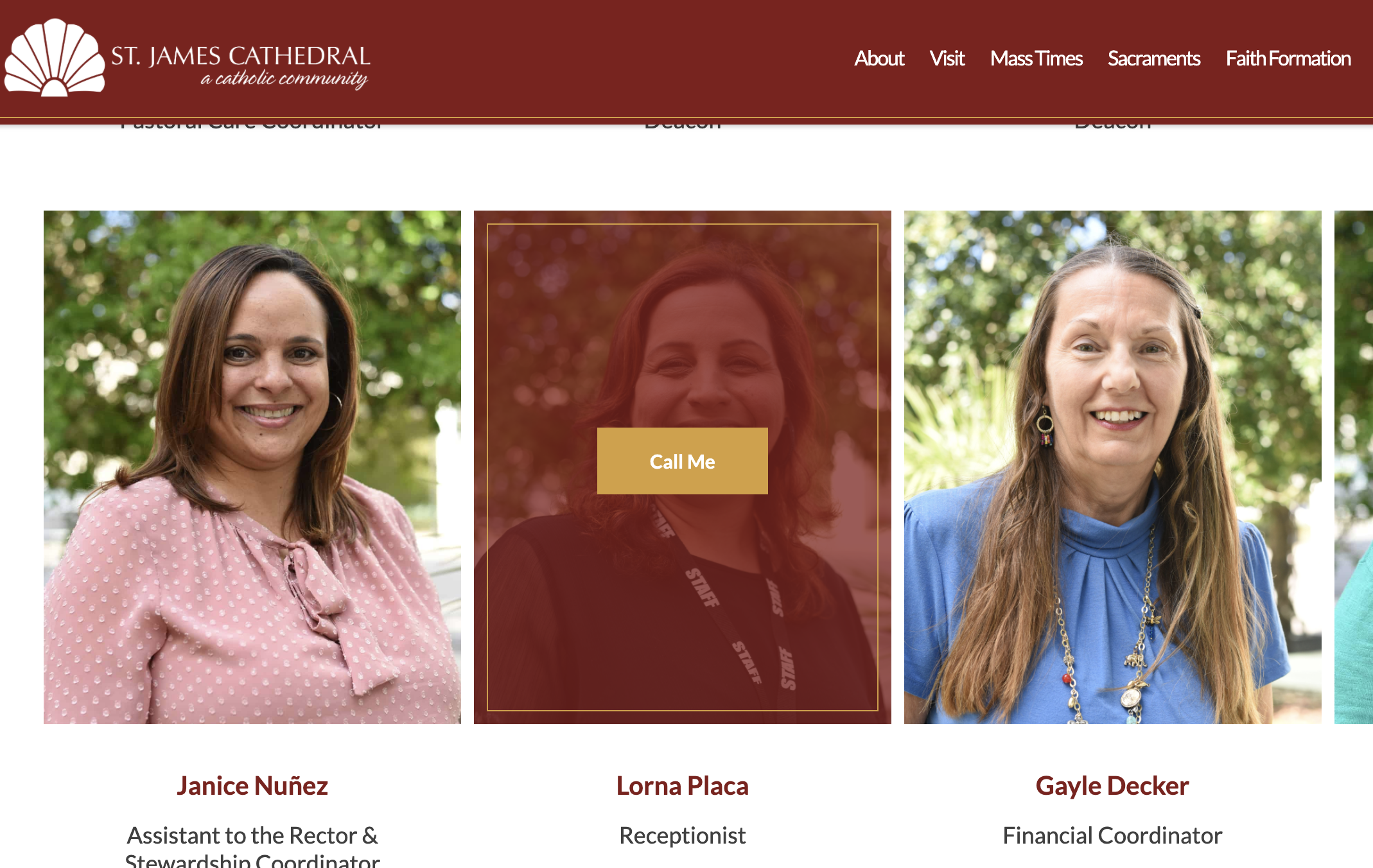Click the partially visible teal staff photo
This screenshot has width=1373, height=868.
pos(1354,467)
